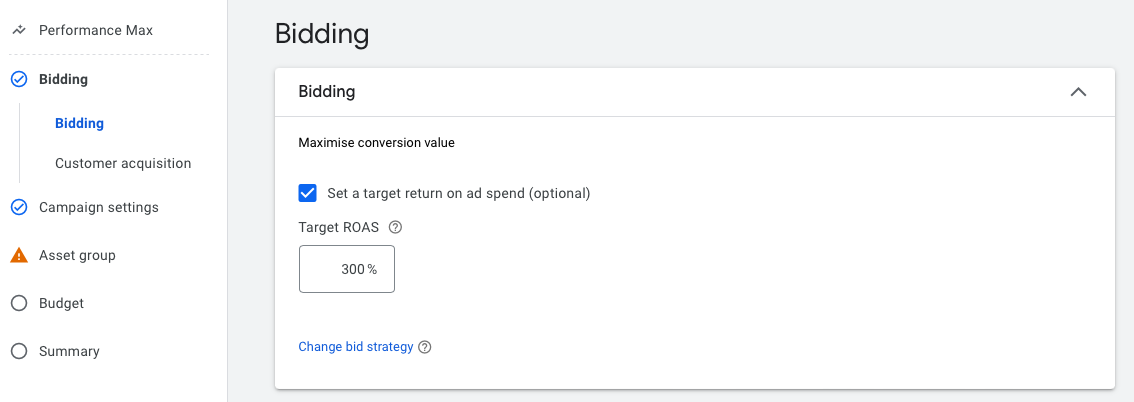
Task: Go to the Asset group step
Action: (x=77, y=255)
